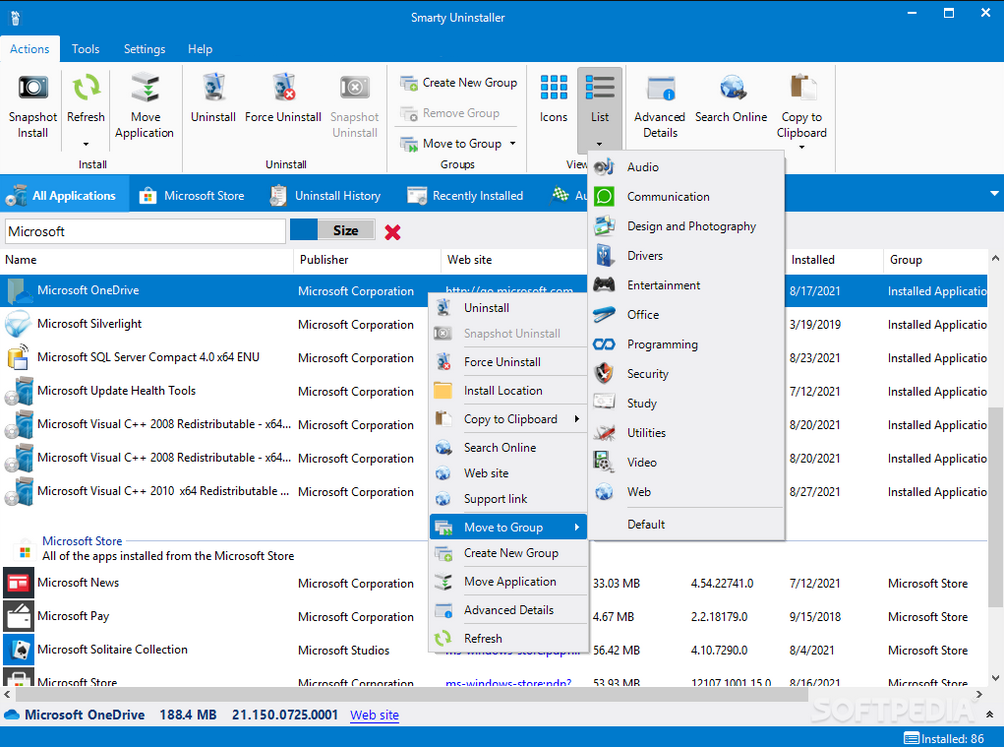Open the List view dropdown arrow
This screenshot has width=1004, height=747.
click(599, 144)
